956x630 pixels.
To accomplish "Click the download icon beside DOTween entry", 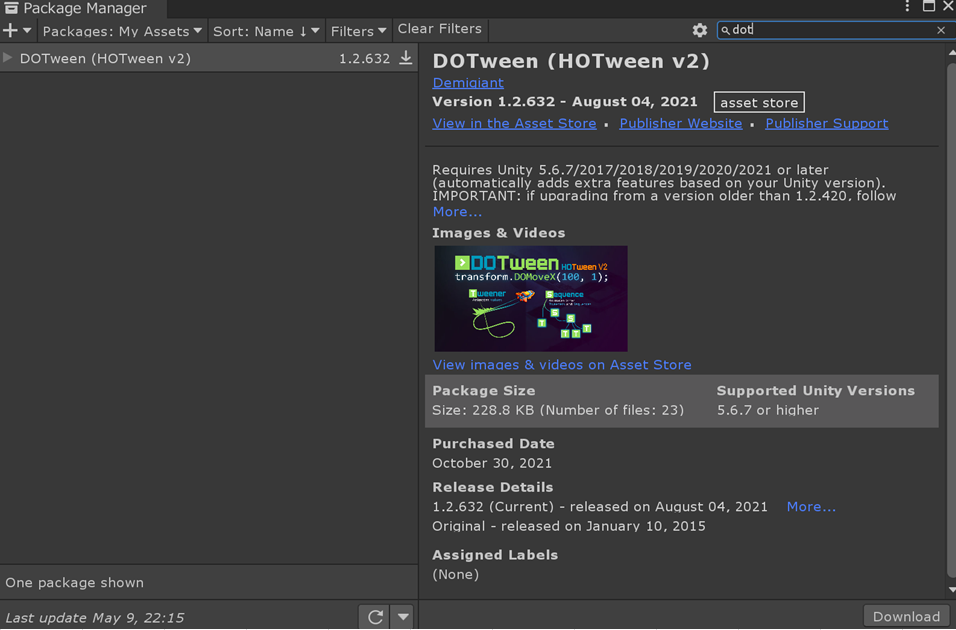I will click(406, 58).
